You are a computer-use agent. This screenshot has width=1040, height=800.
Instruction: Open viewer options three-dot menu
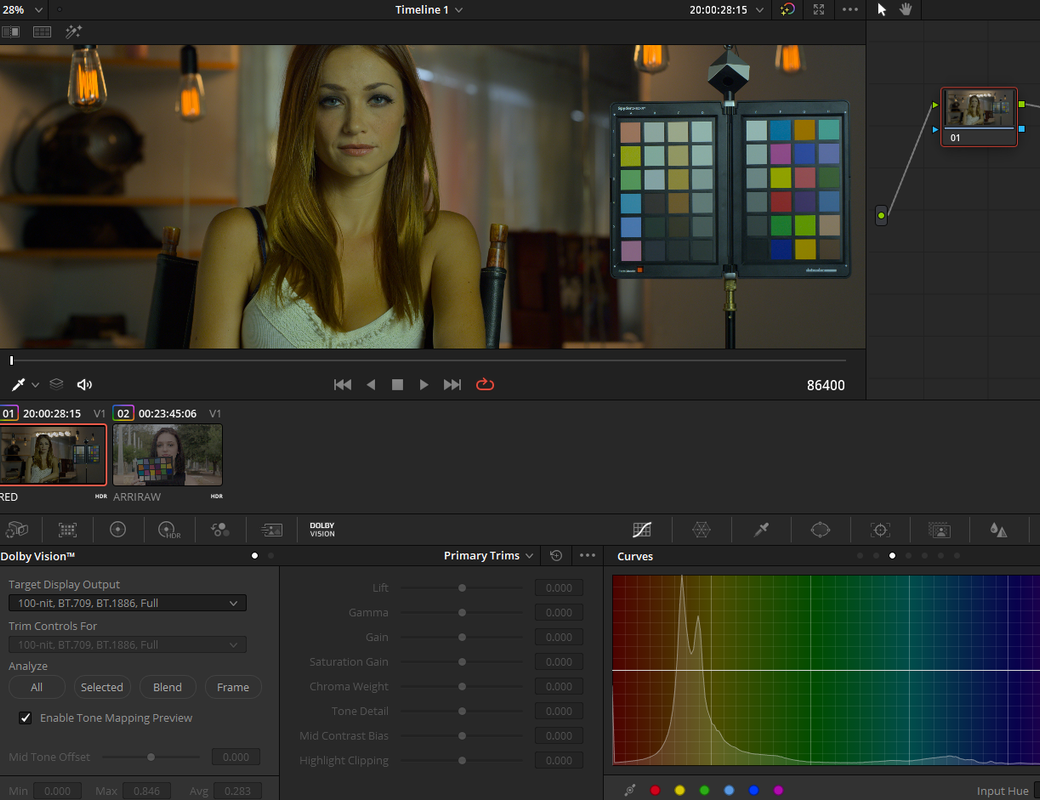(850, 9)
